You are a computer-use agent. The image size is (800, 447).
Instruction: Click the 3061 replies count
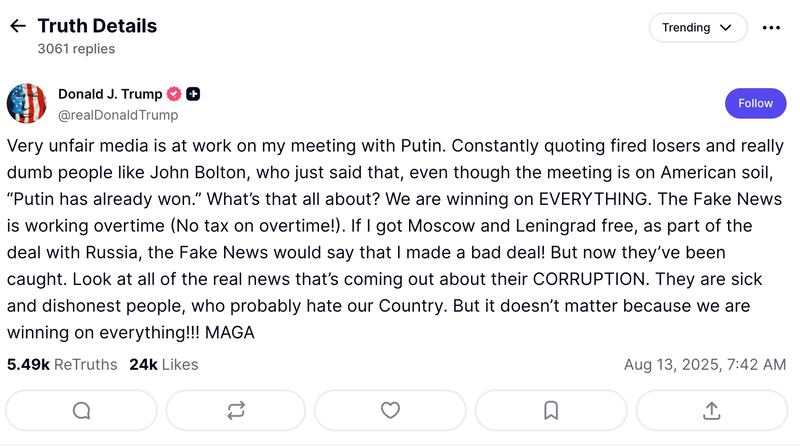pos(76,48)
